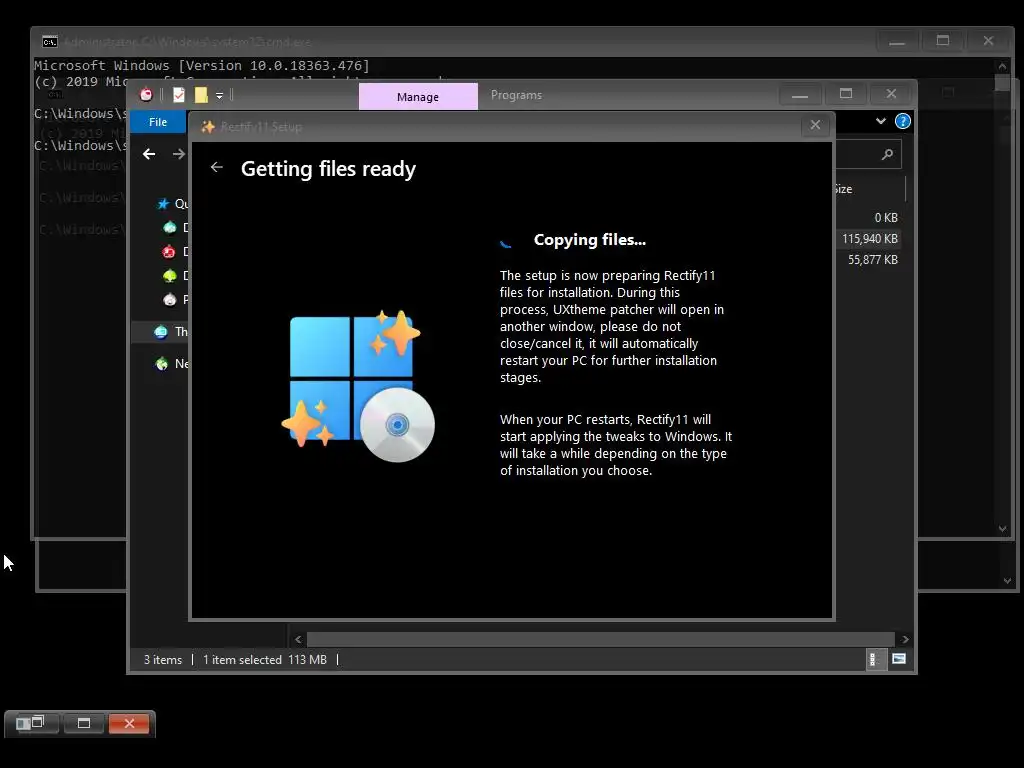This screenshot has width=1024, height=768.
Task: Click the Windows logo with disc illustration
Action: pos(358,385)
